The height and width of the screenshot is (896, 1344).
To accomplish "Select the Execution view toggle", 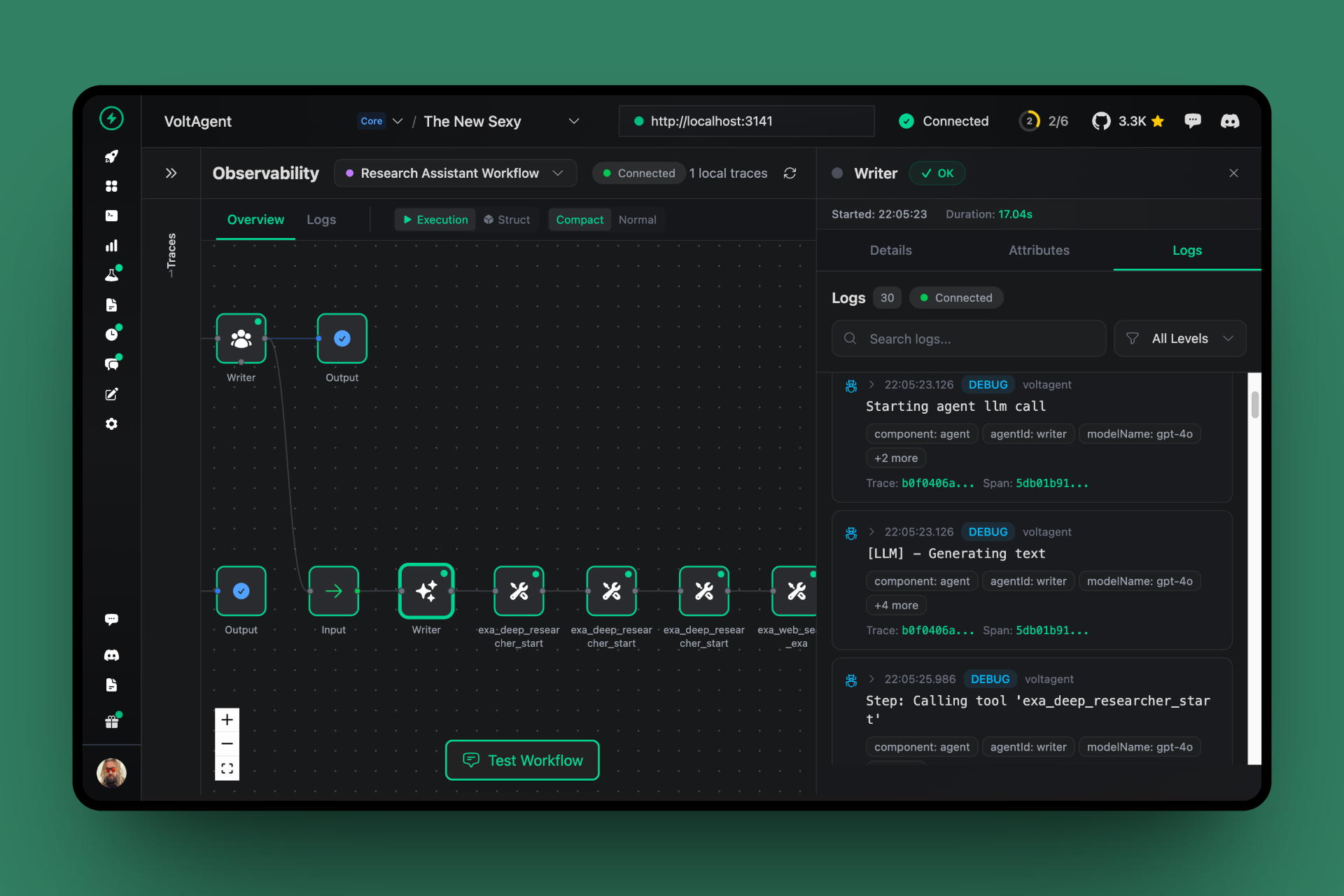I will [x=435, y=220].
